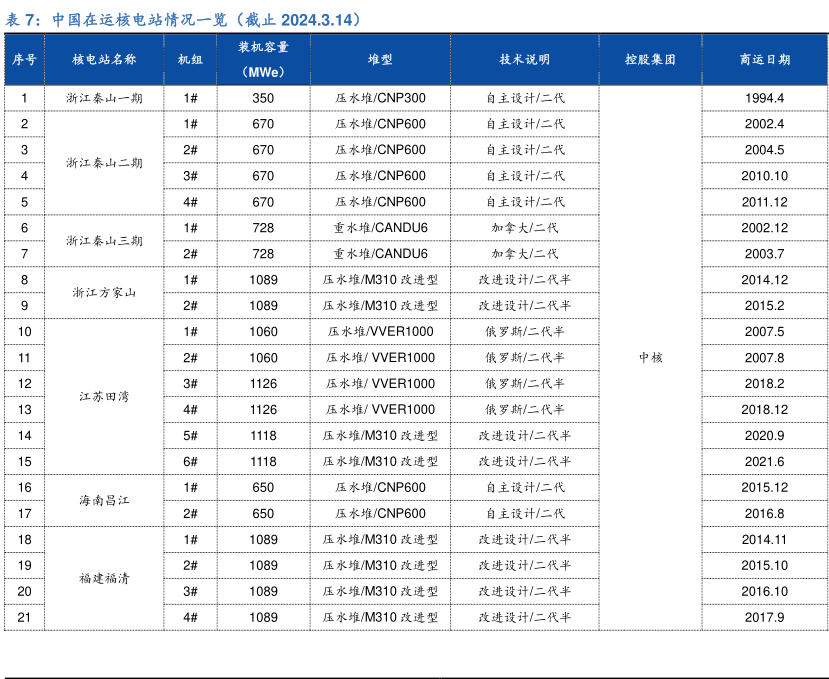Select the 浙江秦山一期 station cell

click(105, 98)
